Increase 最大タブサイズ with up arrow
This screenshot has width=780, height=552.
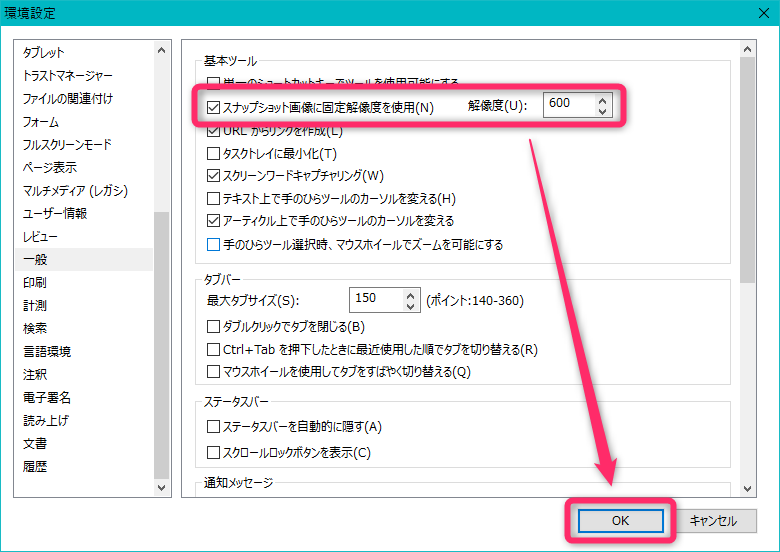410,295
